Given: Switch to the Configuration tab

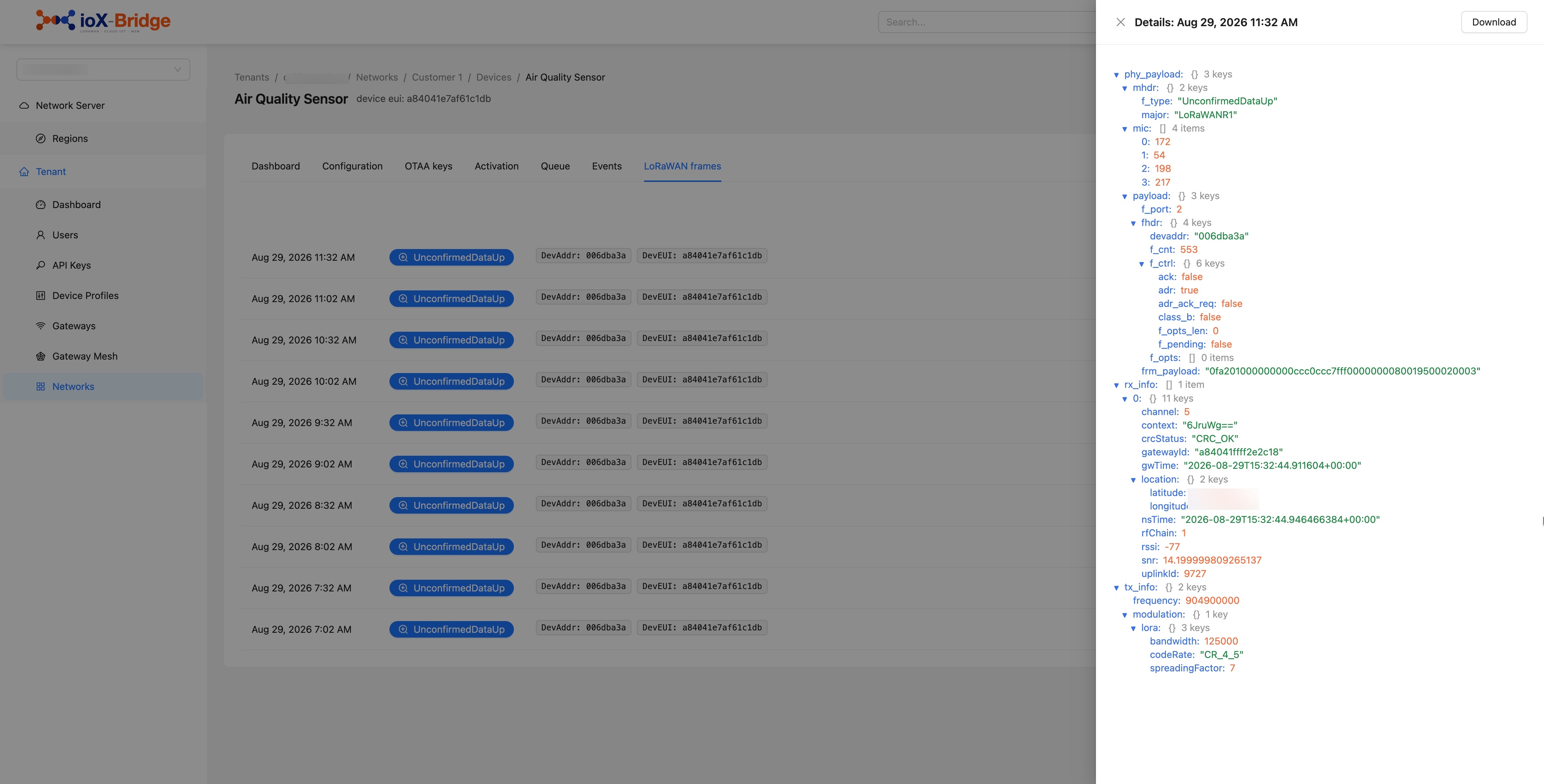Looking at the screenshot, I should point(353,166).
